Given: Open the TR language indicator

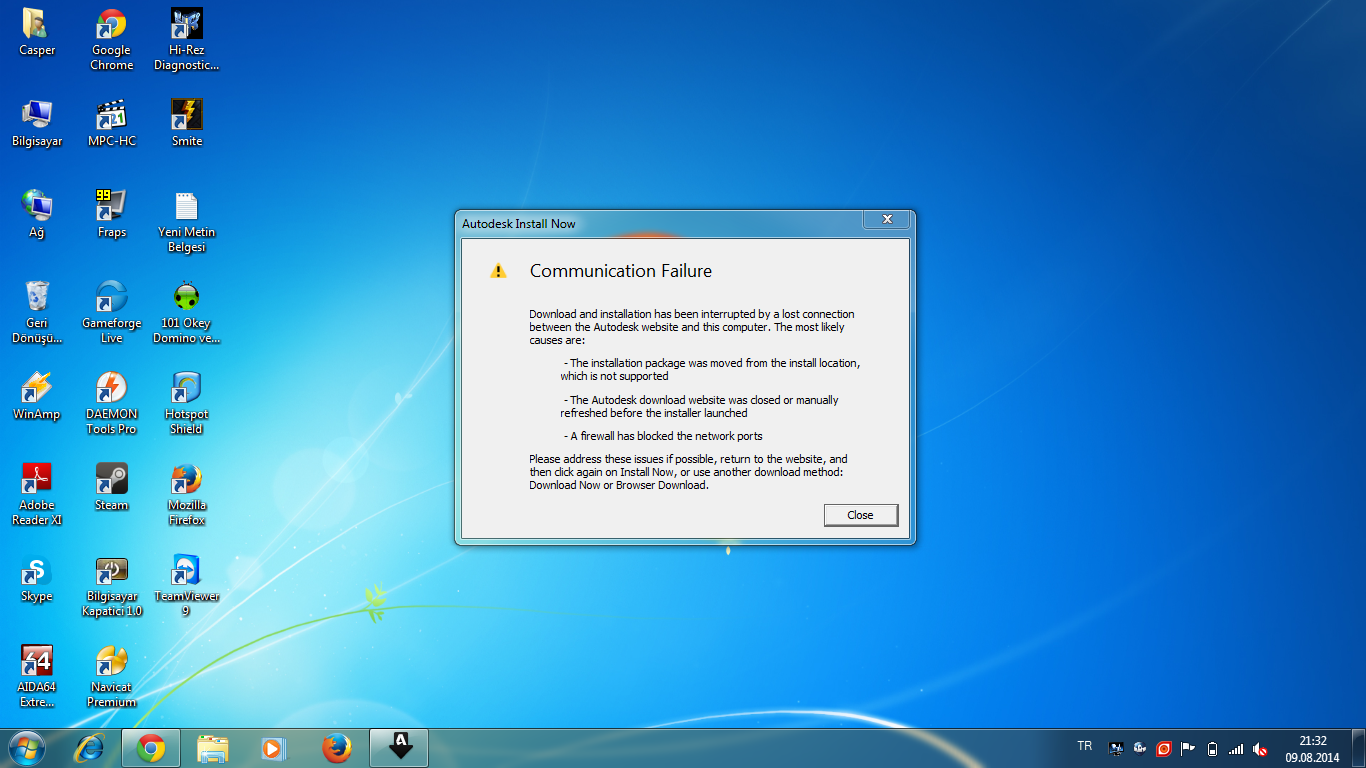Looking at the screenshot, I should coord(1085,746).
